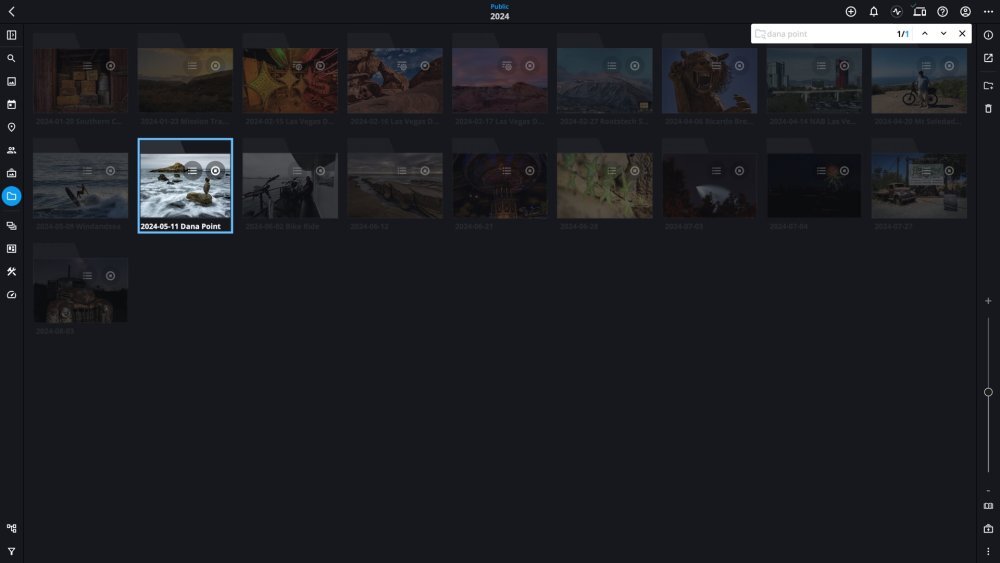Click the add plus circle icon

(851, 12)
